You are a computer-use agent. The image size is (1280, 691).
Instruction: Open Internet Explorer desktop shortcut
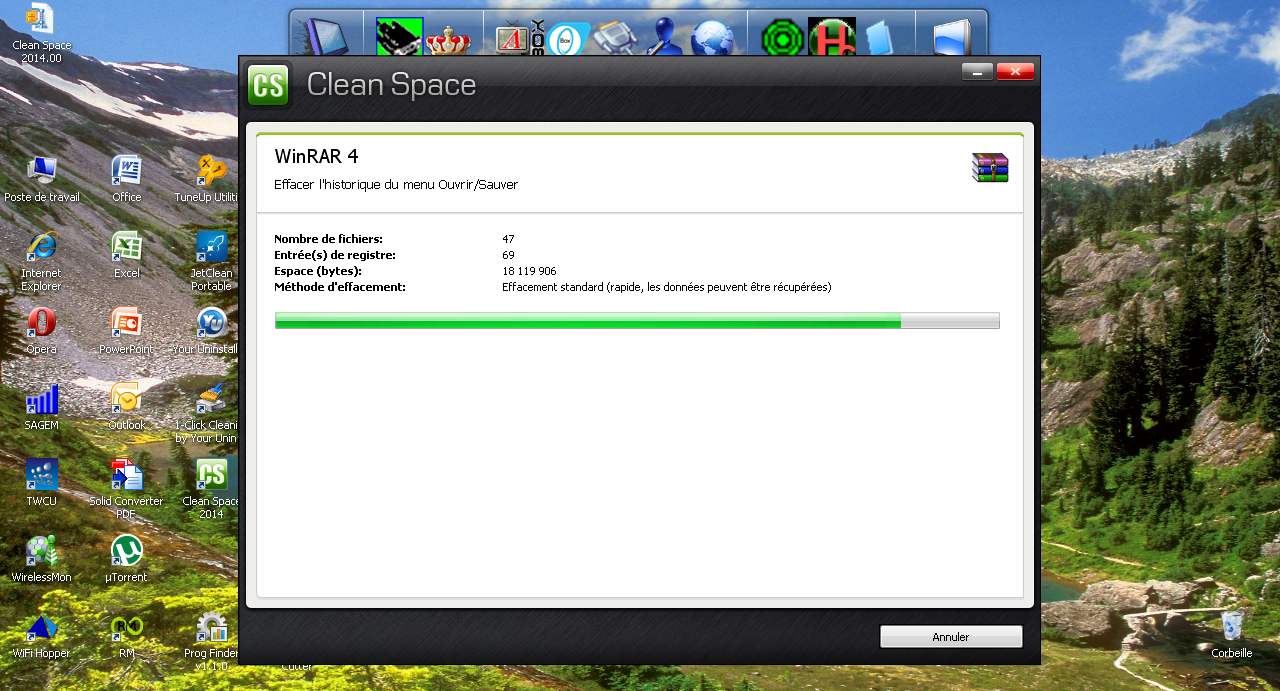point(41,247)
